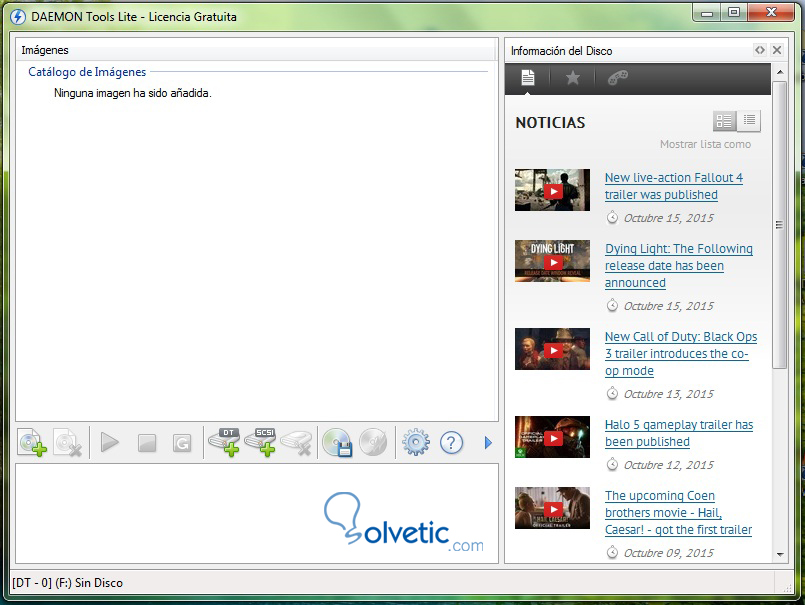Play the Halo 5 video thumbnail
This screenshot has width=805, height=605.
pyautogui.click(x=552, y=438)
